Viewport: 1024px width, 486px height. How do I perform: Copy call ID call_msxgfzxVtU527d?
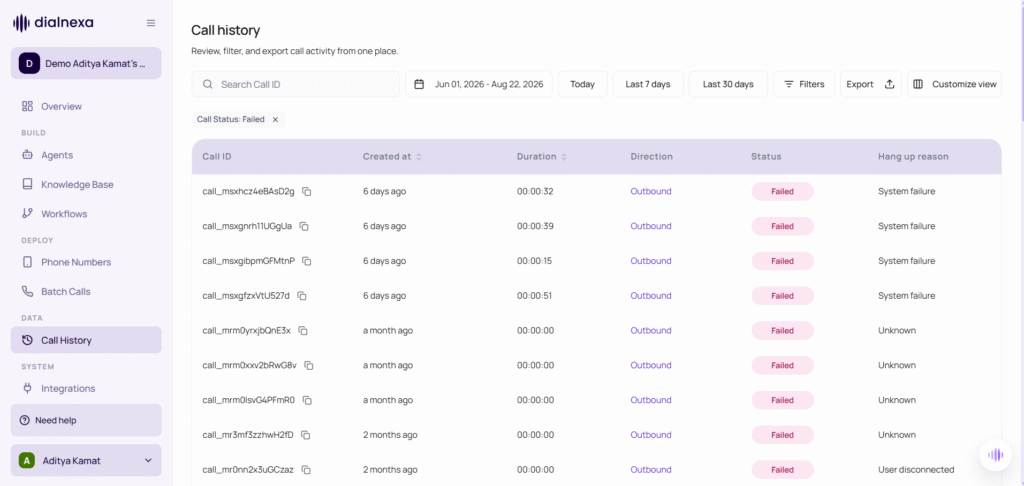tap(302, 295)
